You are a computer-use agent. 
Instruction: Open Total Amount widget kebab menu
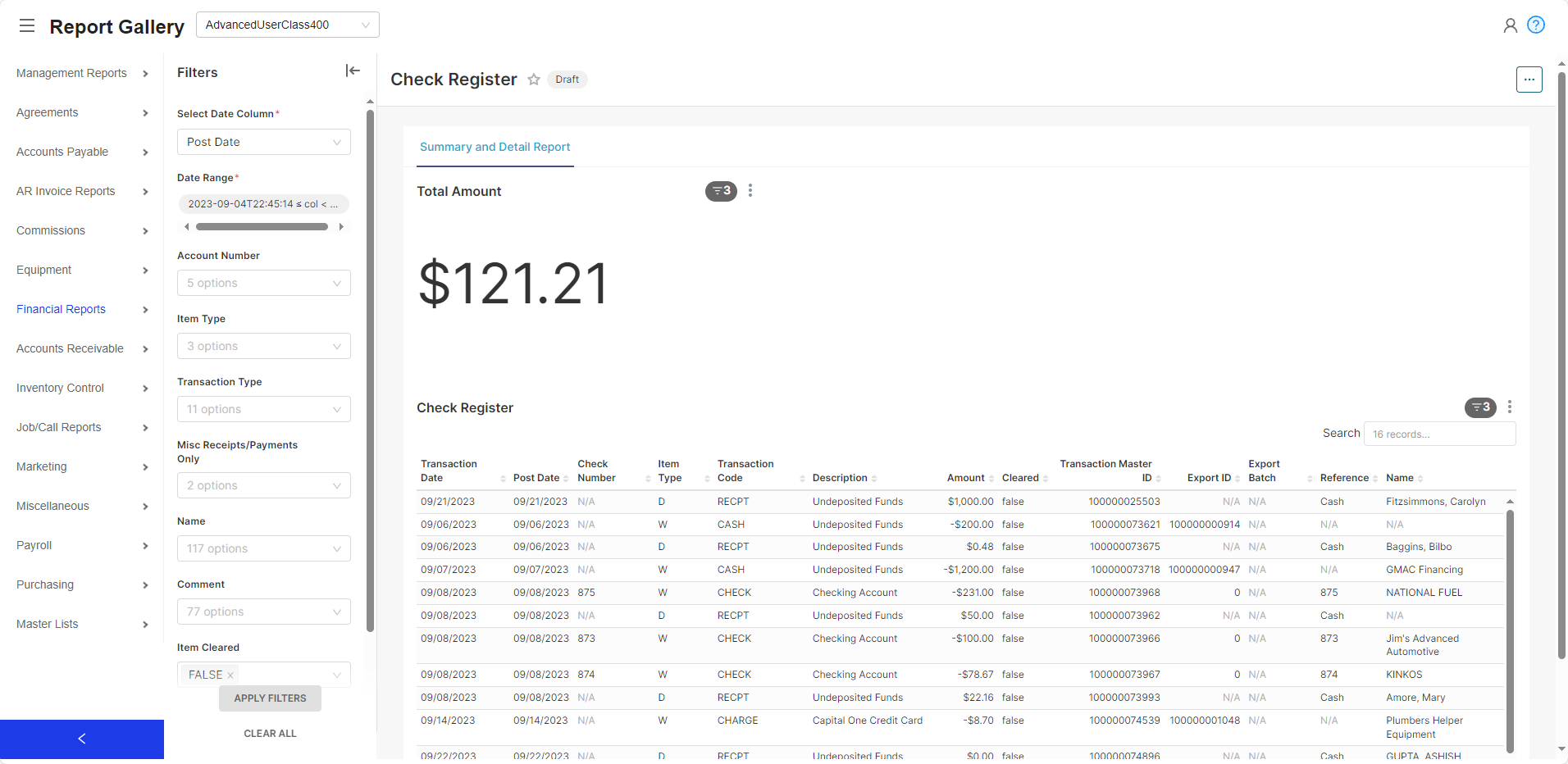point(750,190)
